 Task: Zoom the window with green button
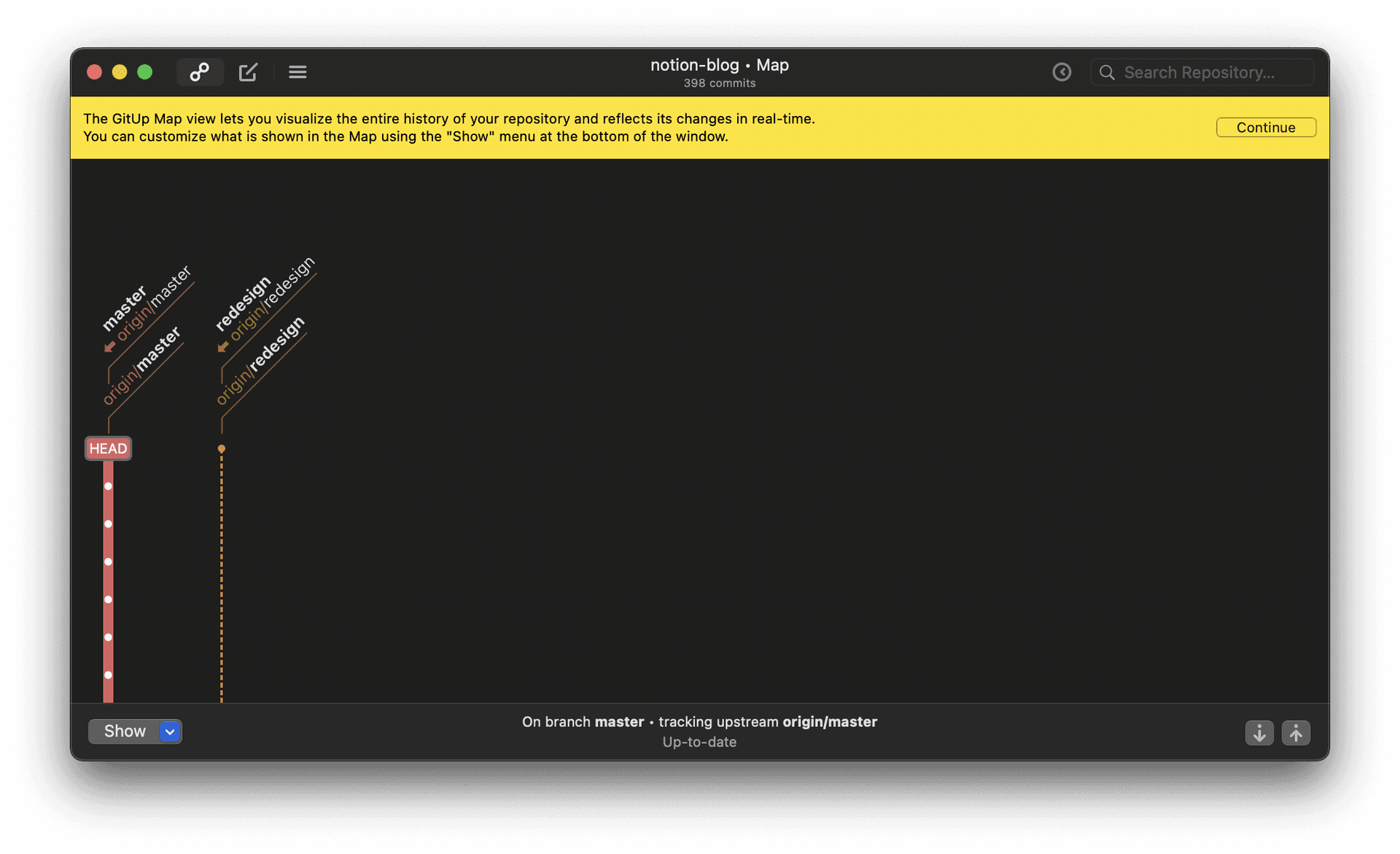point(145,72)
